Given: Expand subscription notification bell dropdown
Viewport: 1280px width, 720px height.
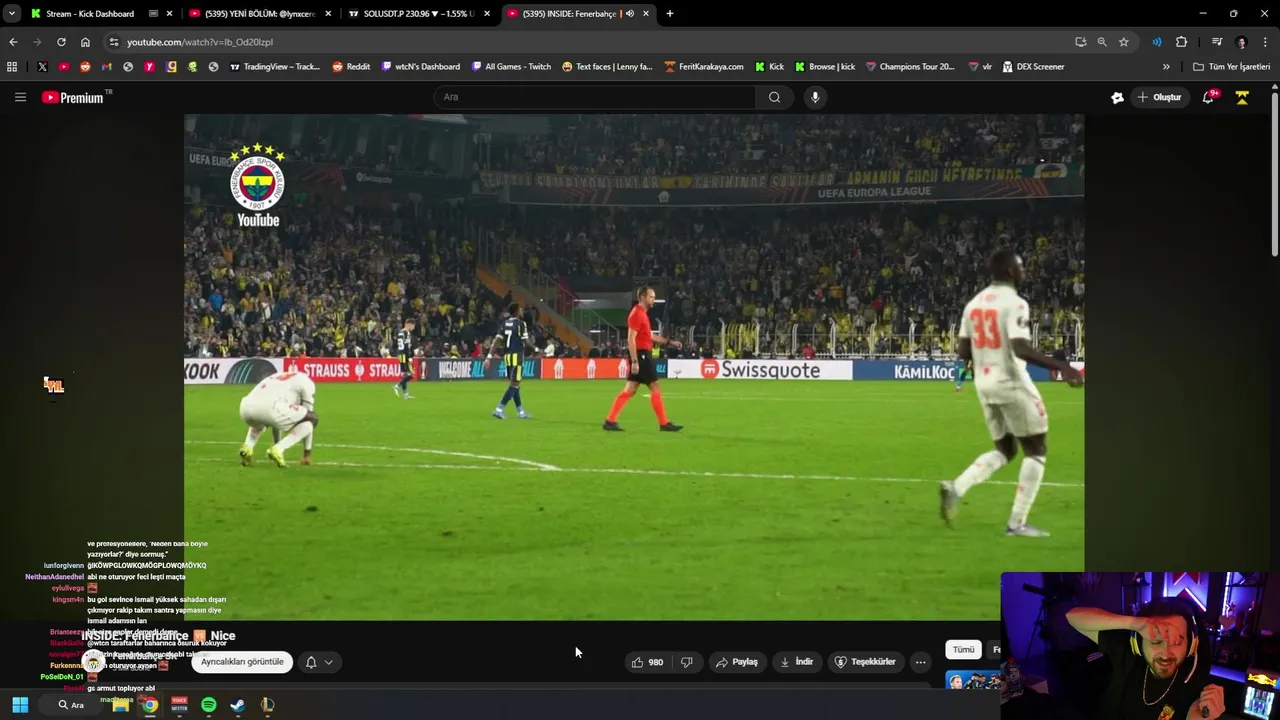Looking at the screenshot, I should coord(319,662).
